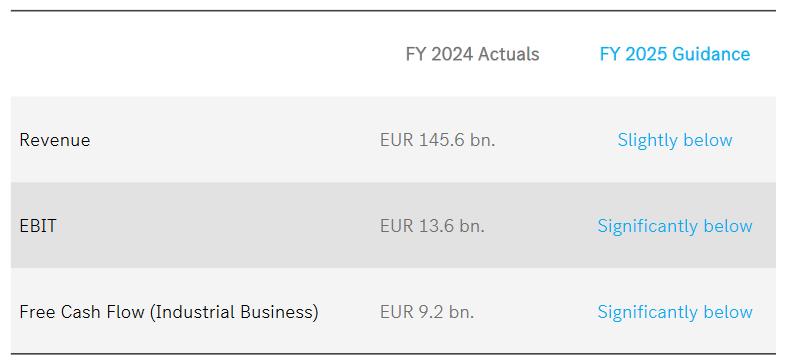Click the EBIT row label

coord(38,226)
